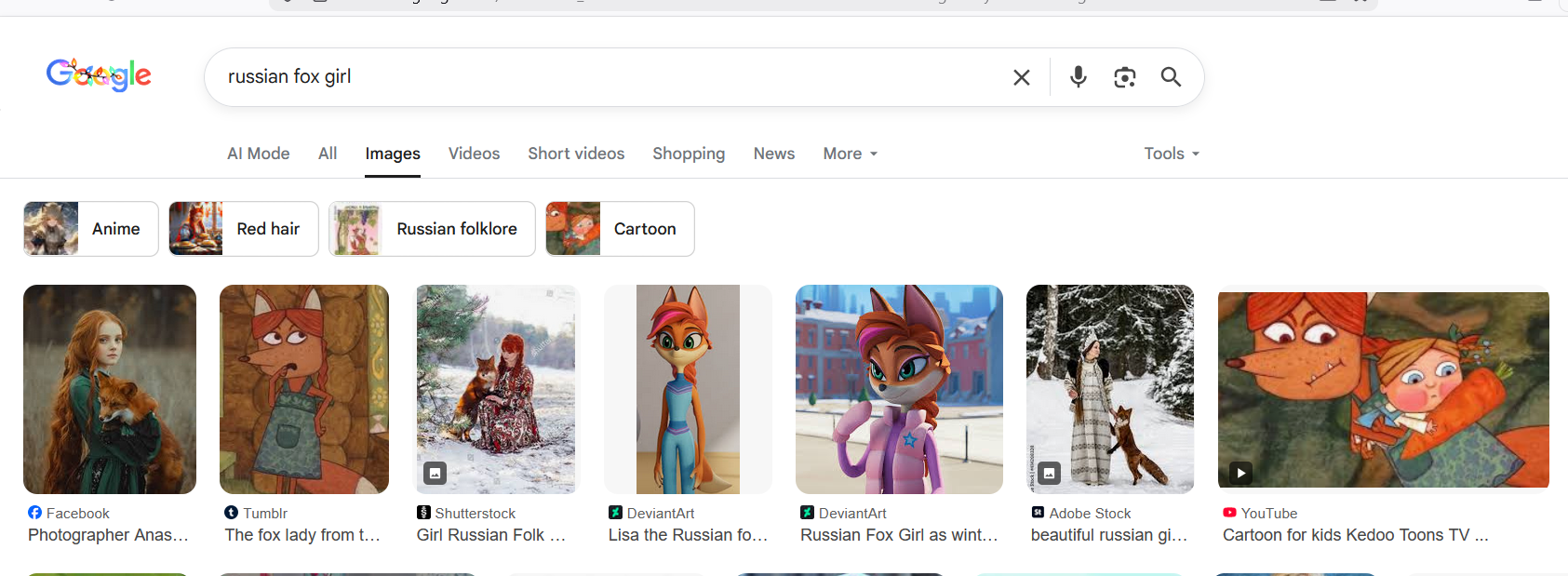Click 'Photographer Anas…' title link
Image resolution: width=1568 pixels, height=576 pixels.
[108, 535]
